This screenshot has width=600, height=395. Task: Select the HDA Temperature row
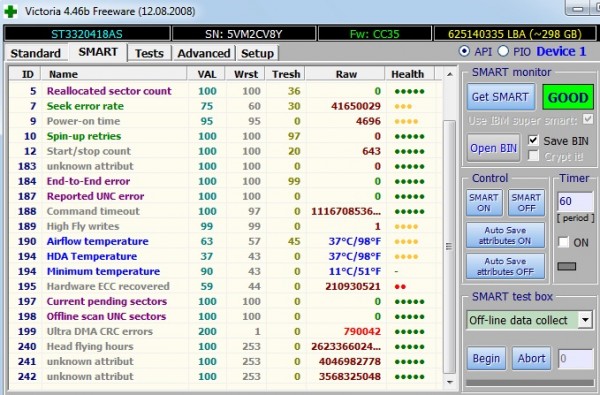click(226, 256)
